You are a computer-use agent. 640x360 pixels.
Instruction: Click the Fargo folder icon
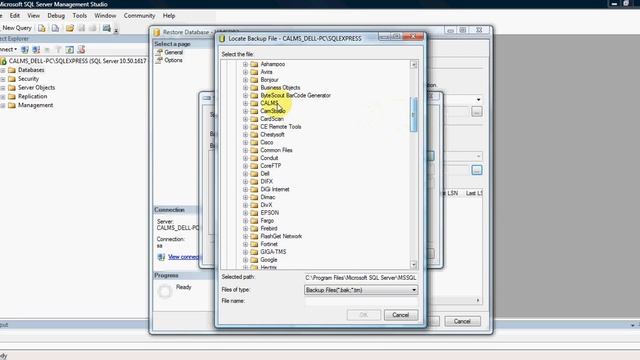[x=254, y=220]
